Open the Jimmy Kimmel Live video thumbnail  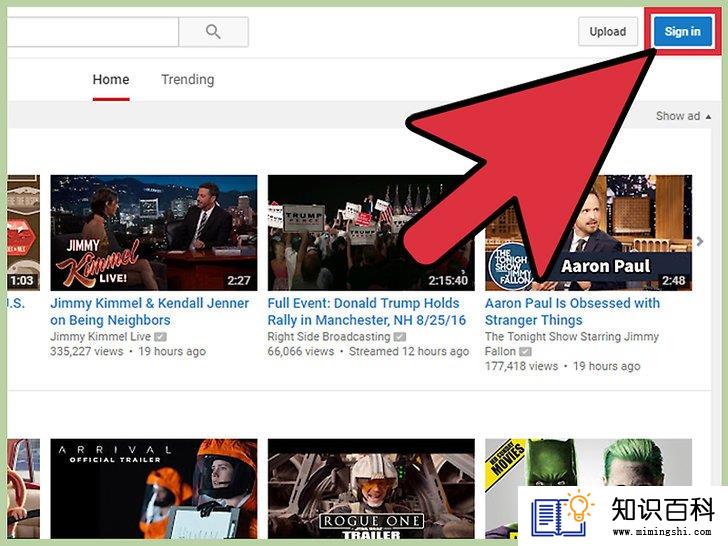point(154,233)
